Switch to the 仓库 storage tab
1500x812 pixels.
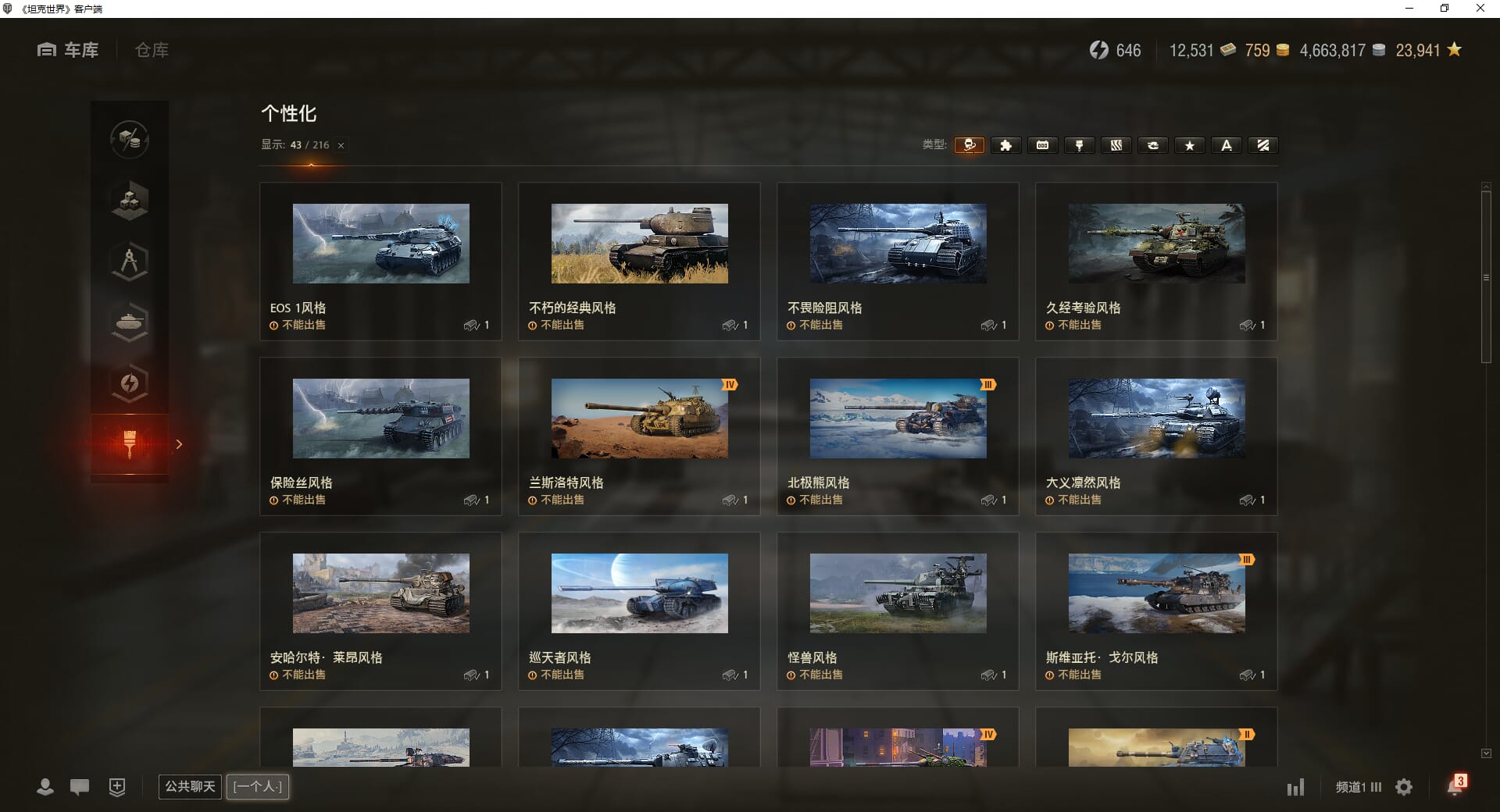(x=152, y=50)
